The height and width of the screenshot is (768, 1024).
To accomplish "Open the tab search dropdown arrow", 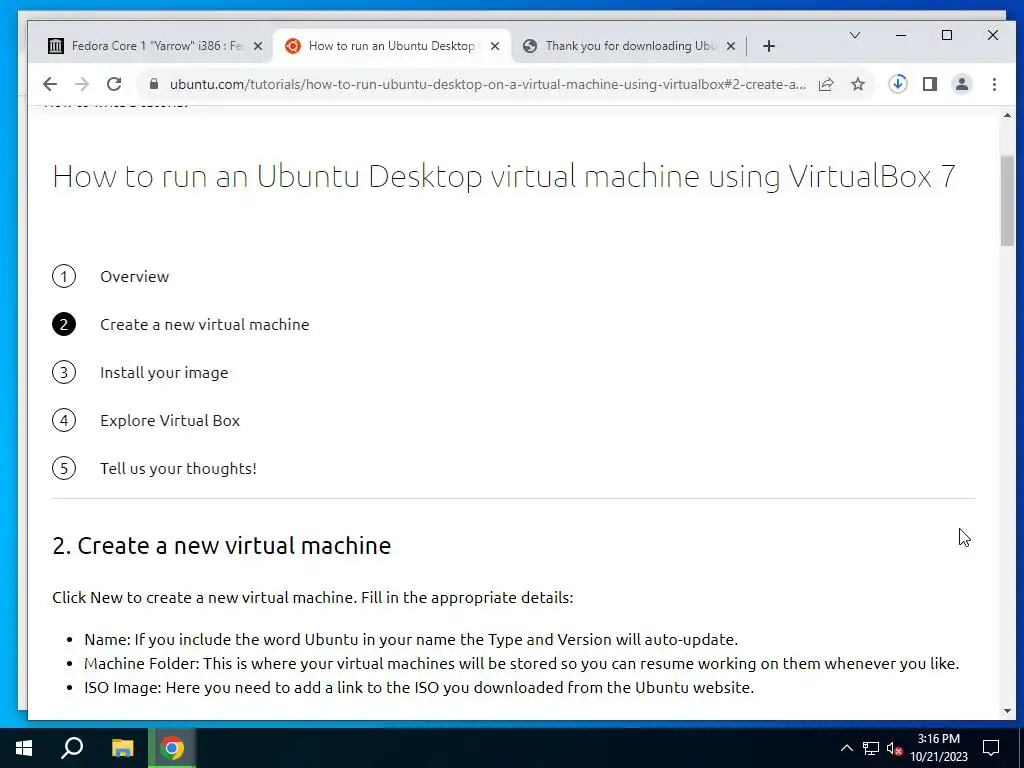I will pos(854,35).
